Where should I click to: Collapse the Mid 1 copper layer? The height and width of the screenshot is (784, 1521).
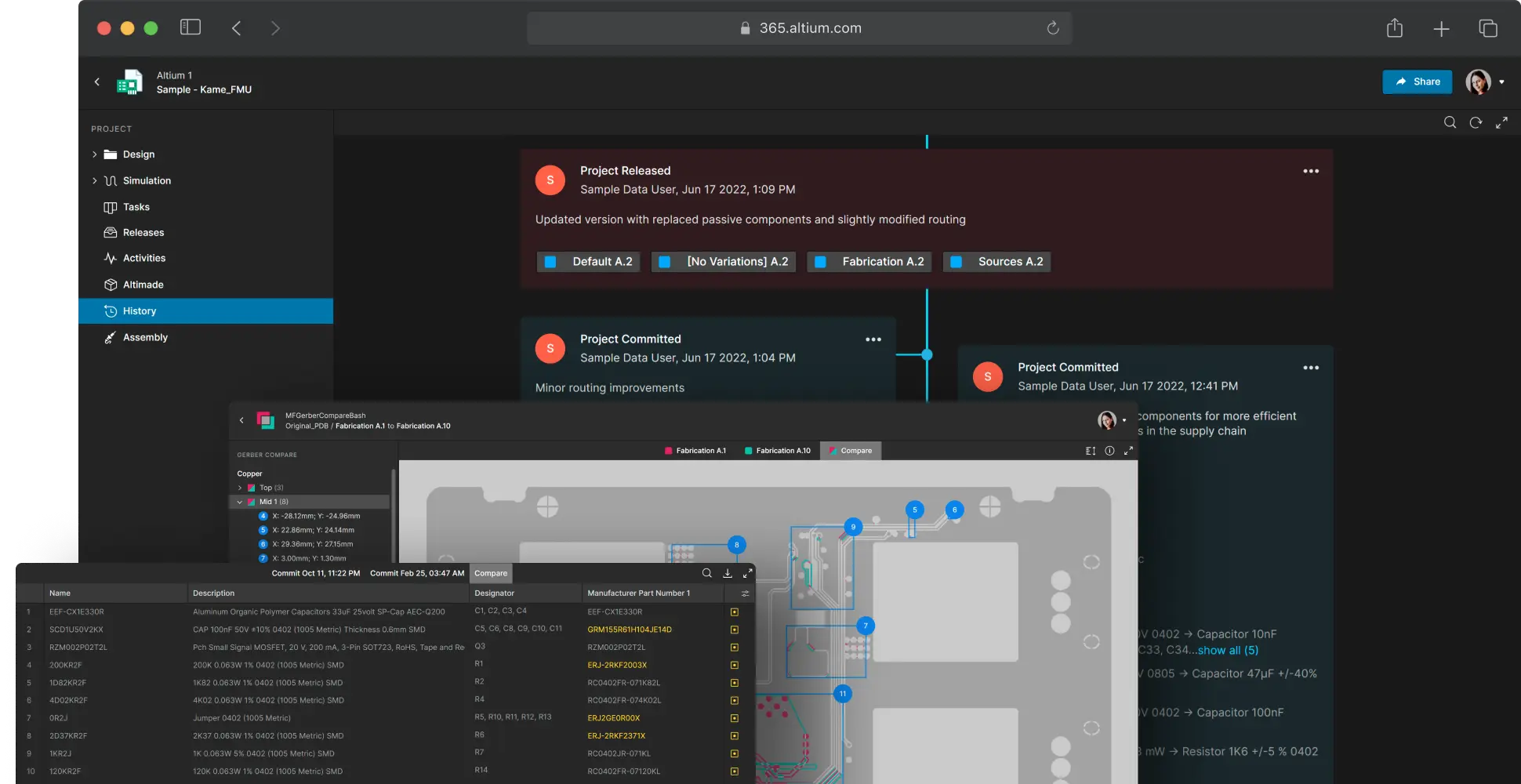pos(240,502)
